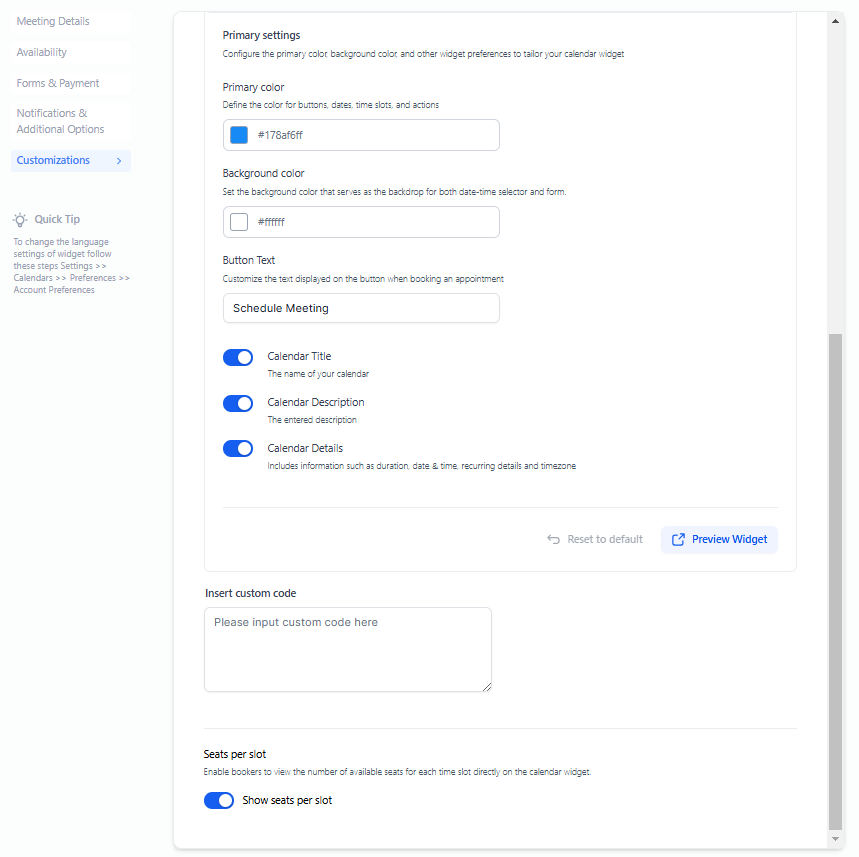This screenshot has width=859, height=857.
Task: Disable Show seats per slot toggle
Action: pos(219,800)
